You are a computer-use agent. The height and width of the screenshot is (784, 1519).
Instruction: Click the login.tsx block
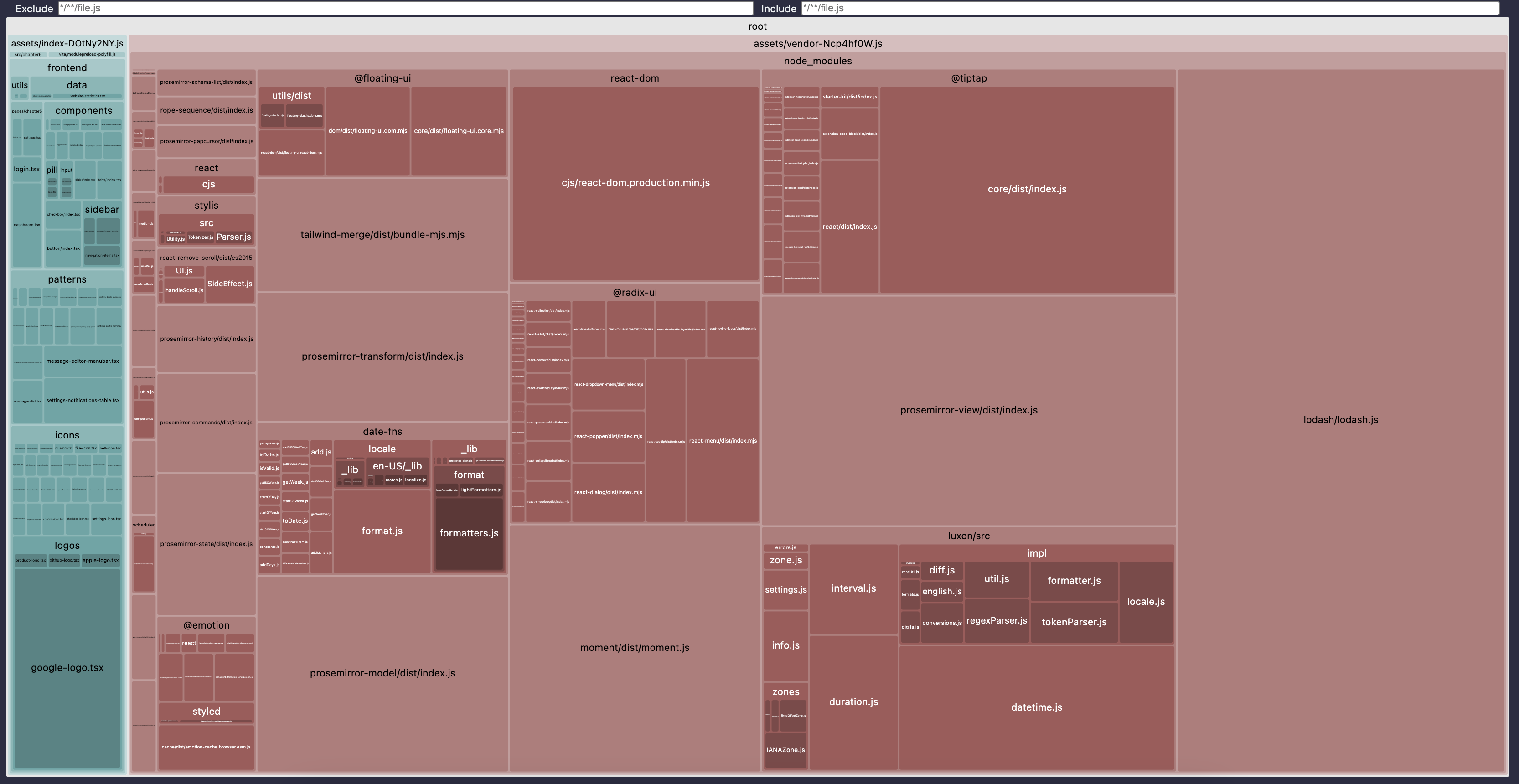(26, 169)
